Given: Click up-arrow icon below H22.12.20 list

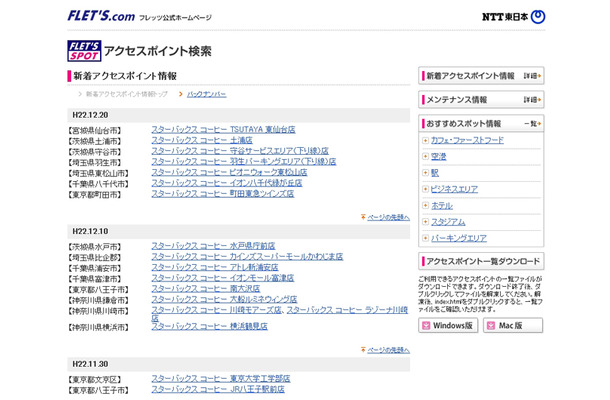Looking at the screenshot, I should [363, 217].
